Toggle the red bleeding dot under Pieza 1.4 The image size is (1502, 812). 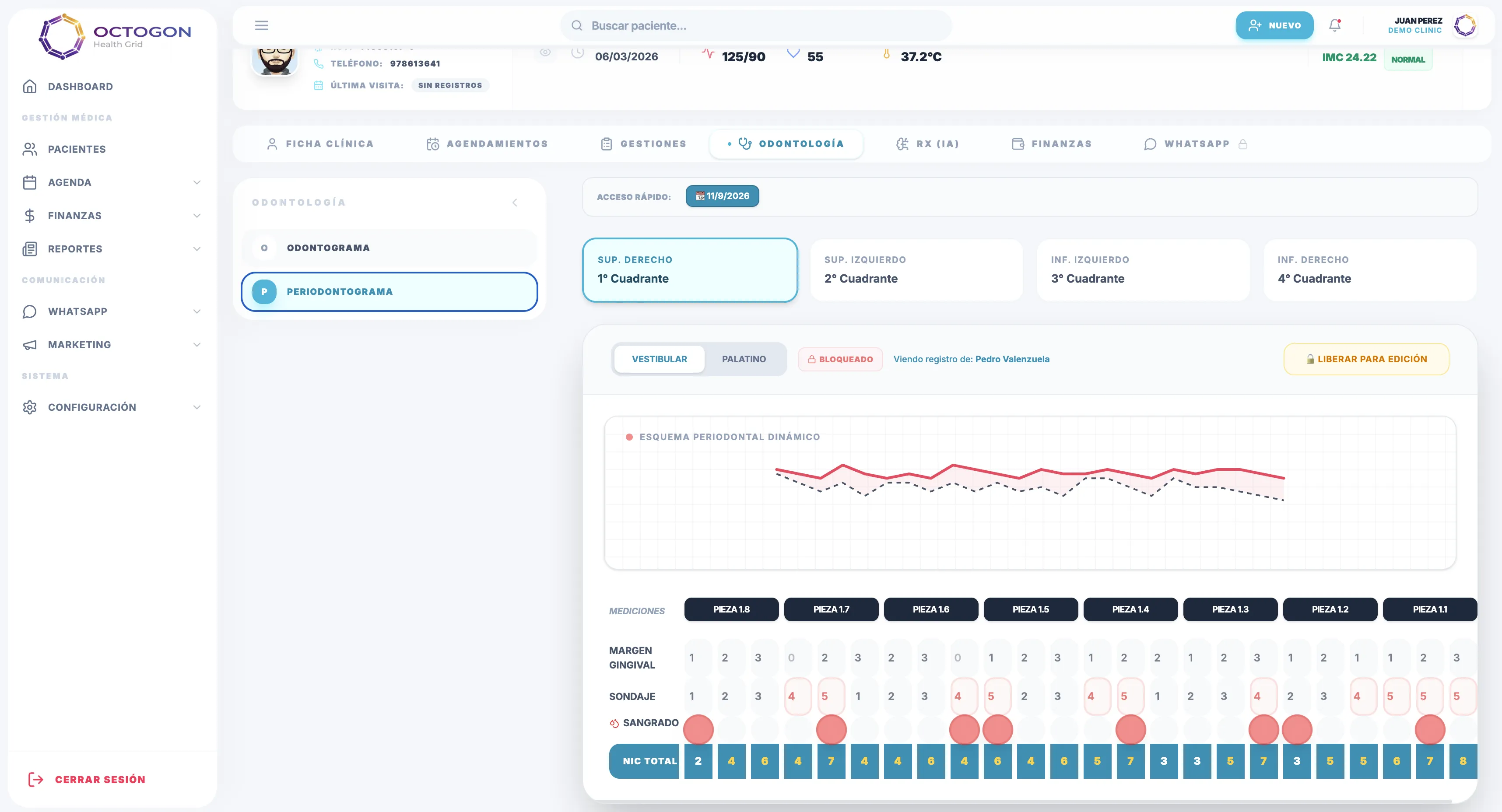(x=1130, y=729)
